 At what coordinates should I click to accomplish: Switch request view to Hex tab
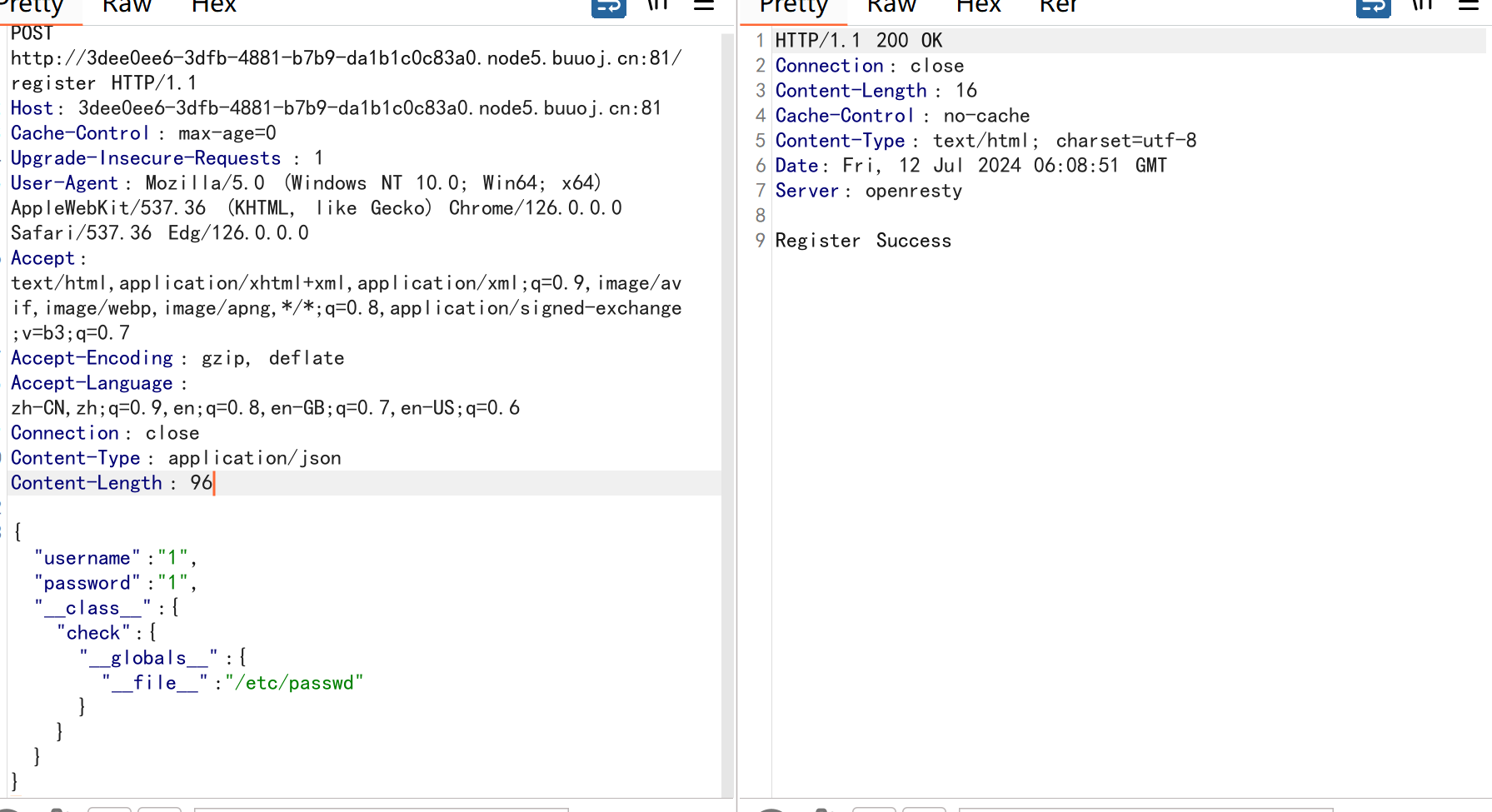point(214,7)
